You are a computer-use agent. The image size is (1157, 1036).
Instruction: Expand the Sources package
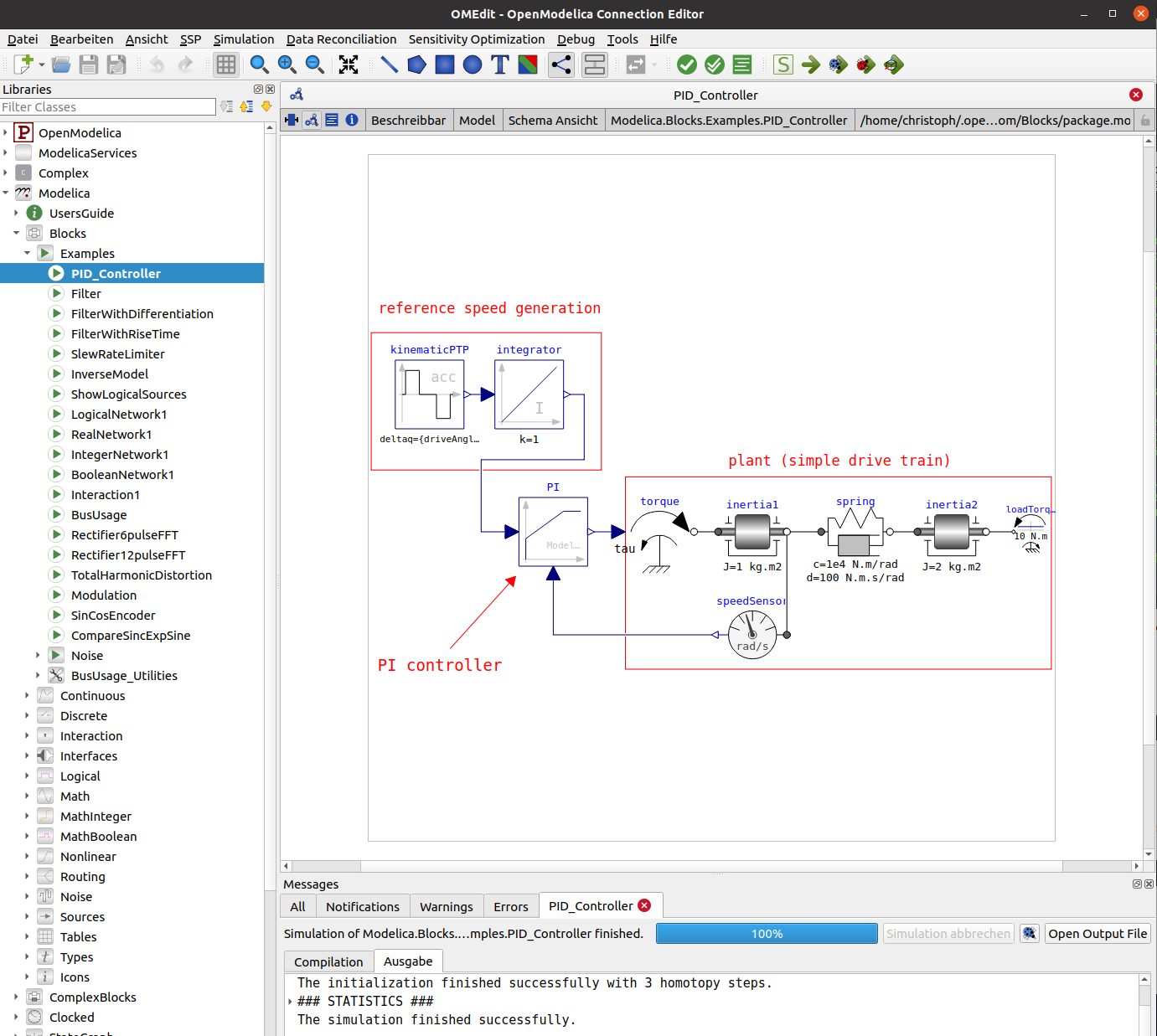click(x=27, y=916)
